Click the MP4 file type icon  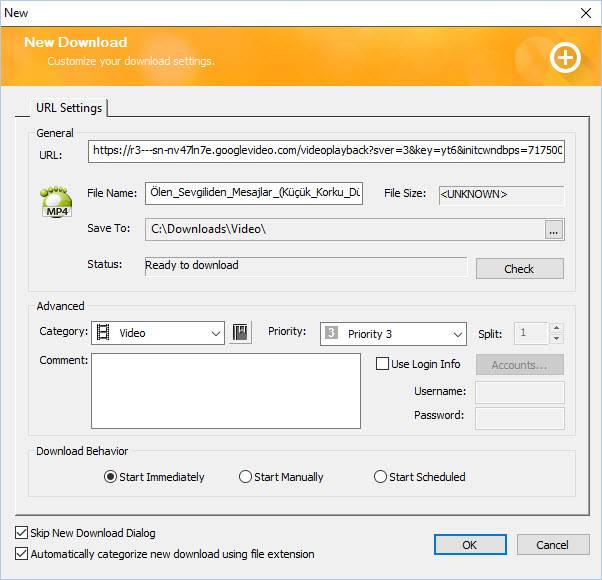(x=56, y=202)
